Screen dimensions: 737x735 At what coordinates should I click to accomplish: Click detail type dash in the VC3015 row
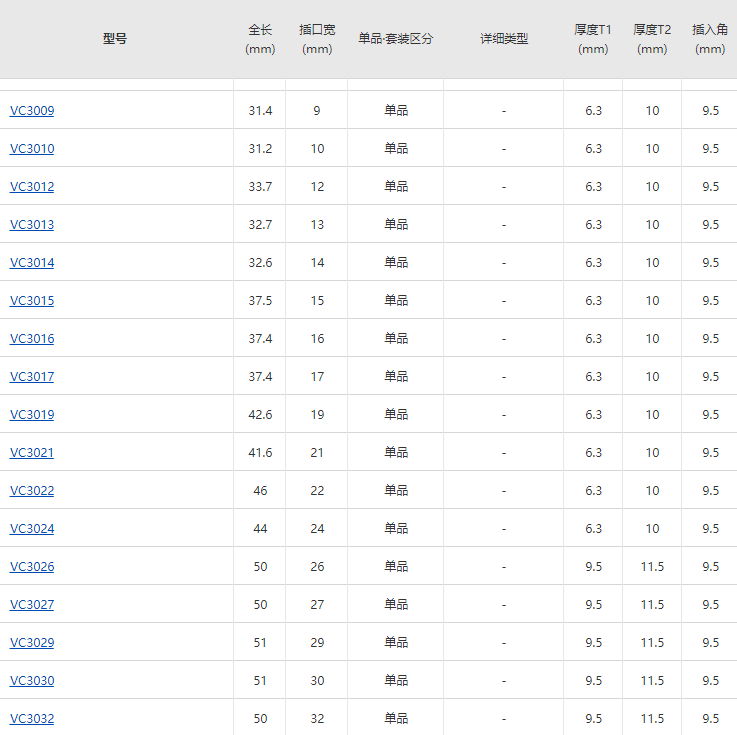coord(504,301)
